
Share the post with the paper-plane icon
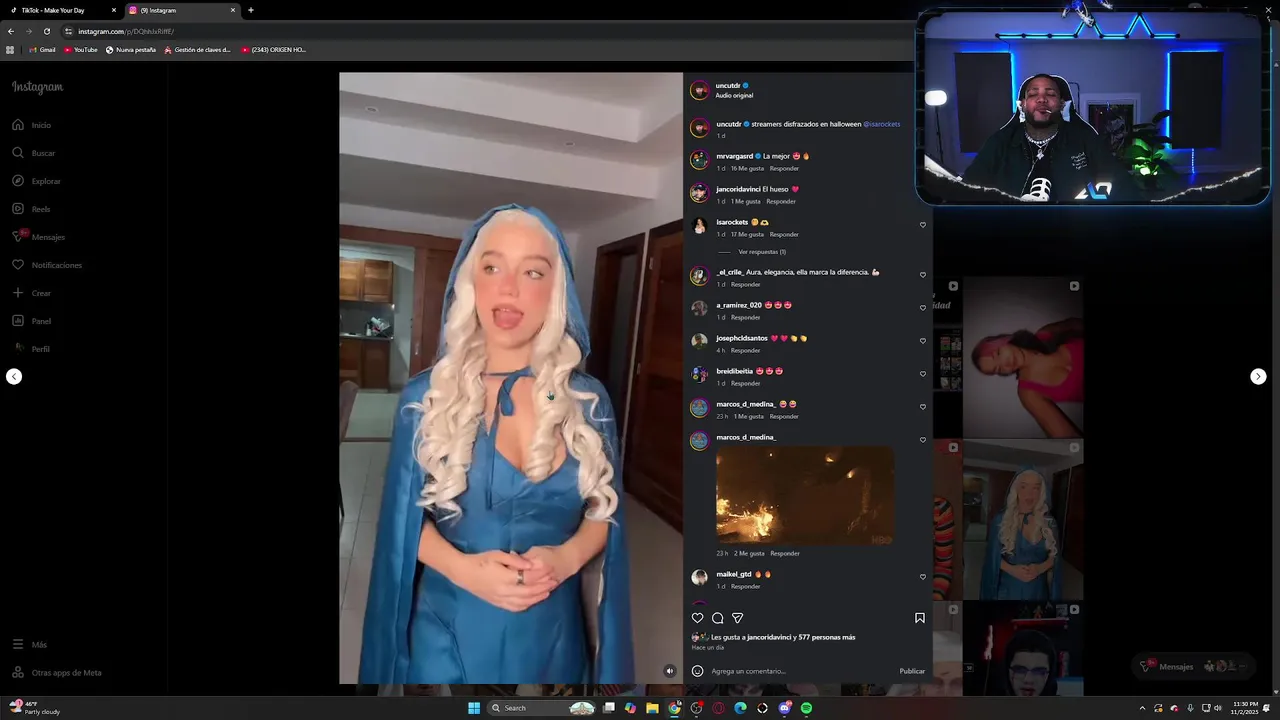pyautogui.click(x=737, y=618)
